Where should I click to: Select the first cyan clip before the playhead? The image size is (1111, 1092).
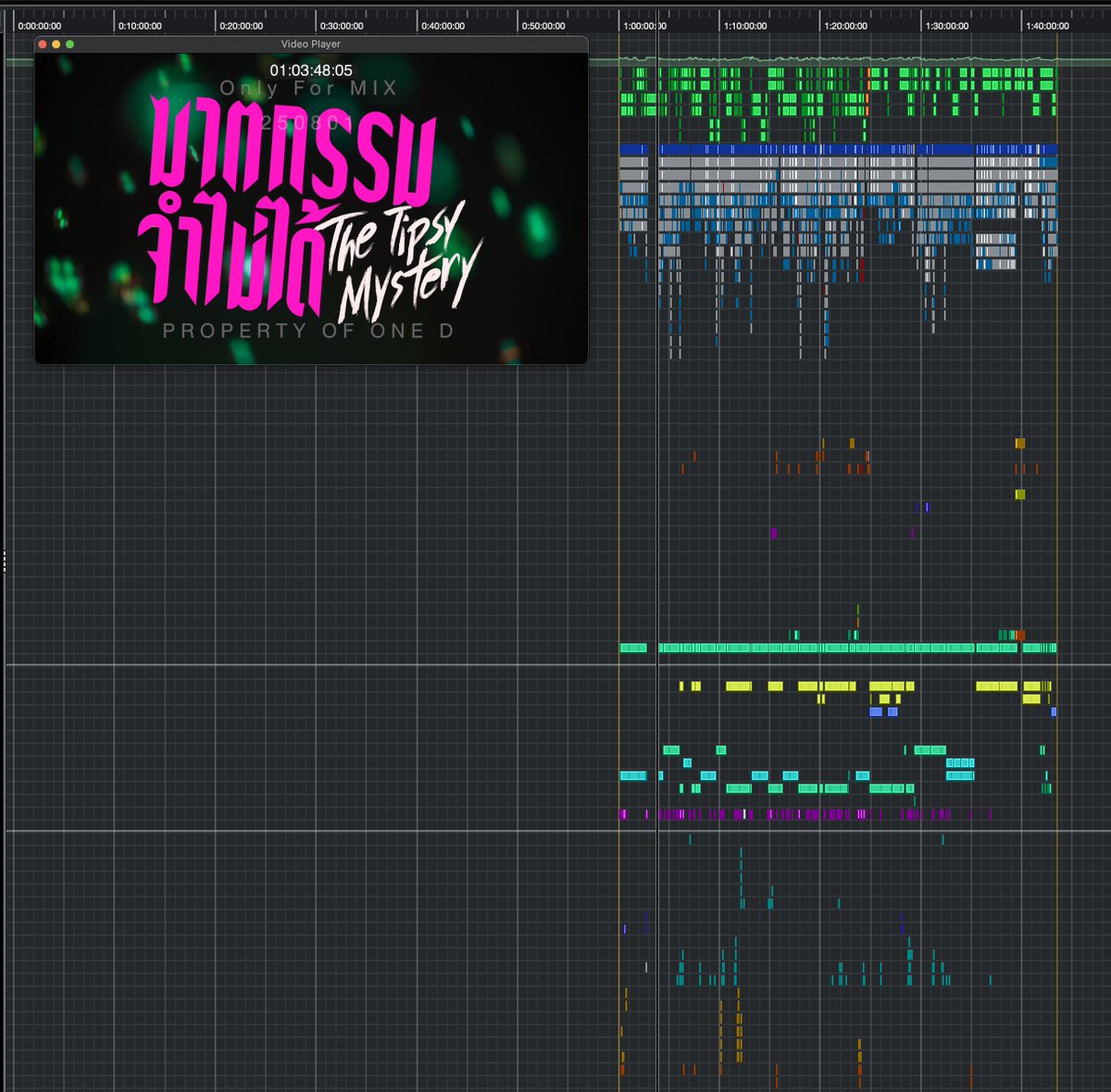click(633, 776)
